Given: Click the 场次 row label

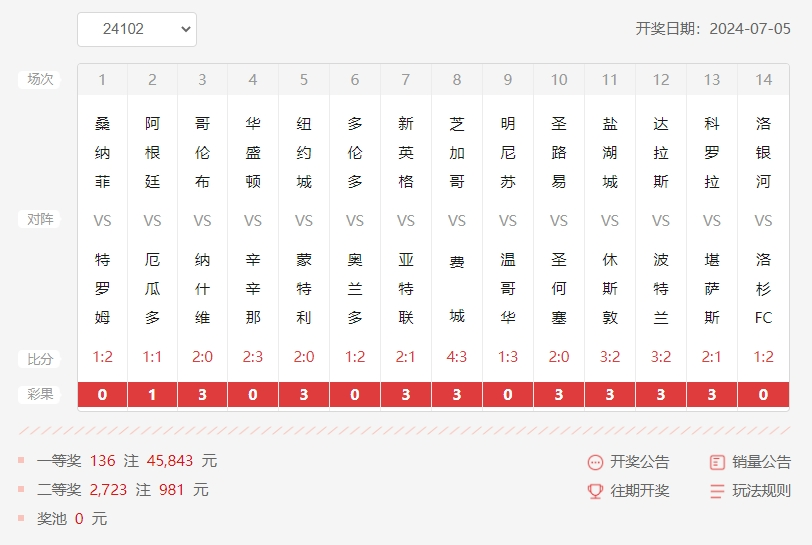Looking at the screenshot, I should click(x=40, y=80).
